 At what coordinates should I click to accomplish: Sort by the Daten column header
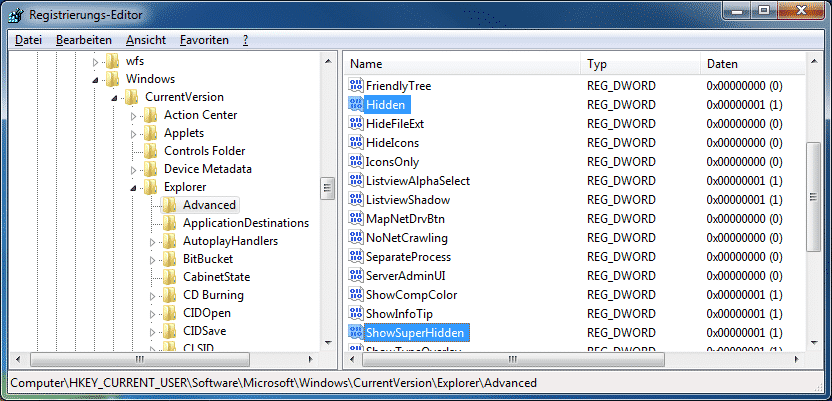tap(753, 64)
